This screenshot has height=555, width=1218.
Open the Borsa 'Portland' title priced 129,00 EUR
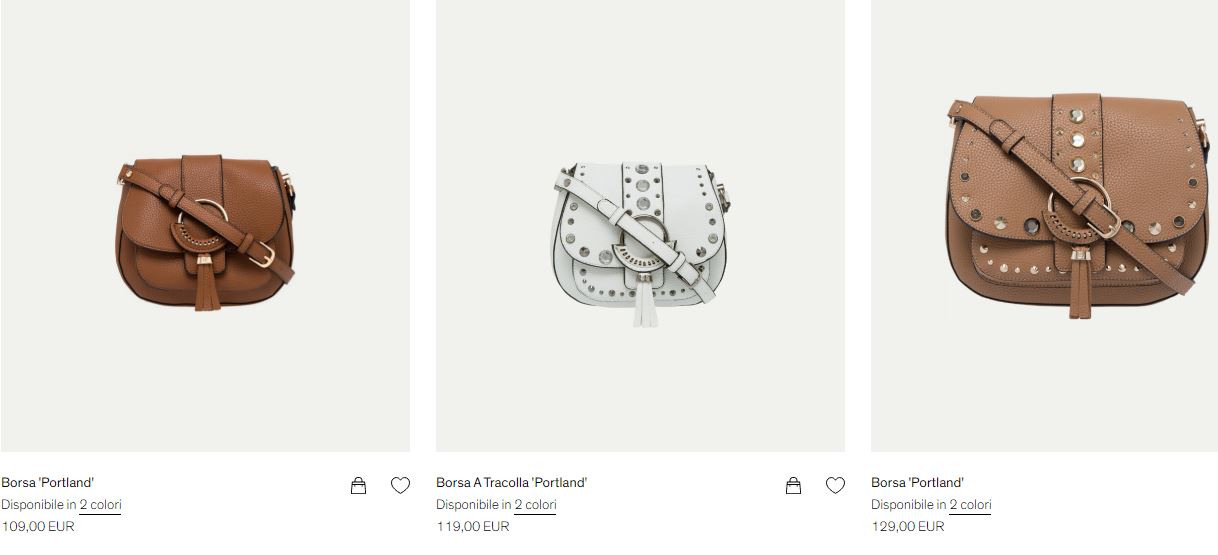point(918,483)
